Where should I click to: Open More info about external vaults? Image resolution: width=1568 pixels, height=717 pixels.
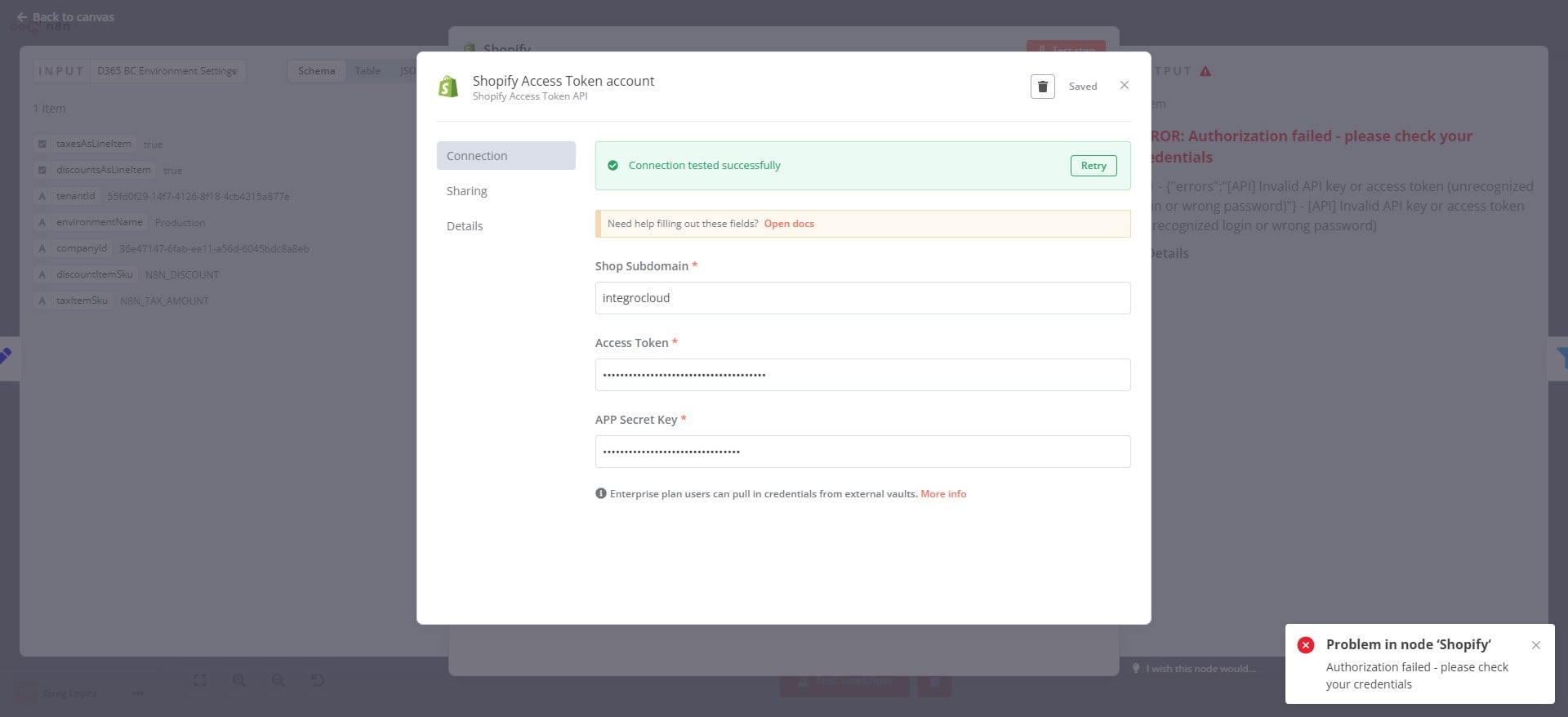click(x=943, y=494)
